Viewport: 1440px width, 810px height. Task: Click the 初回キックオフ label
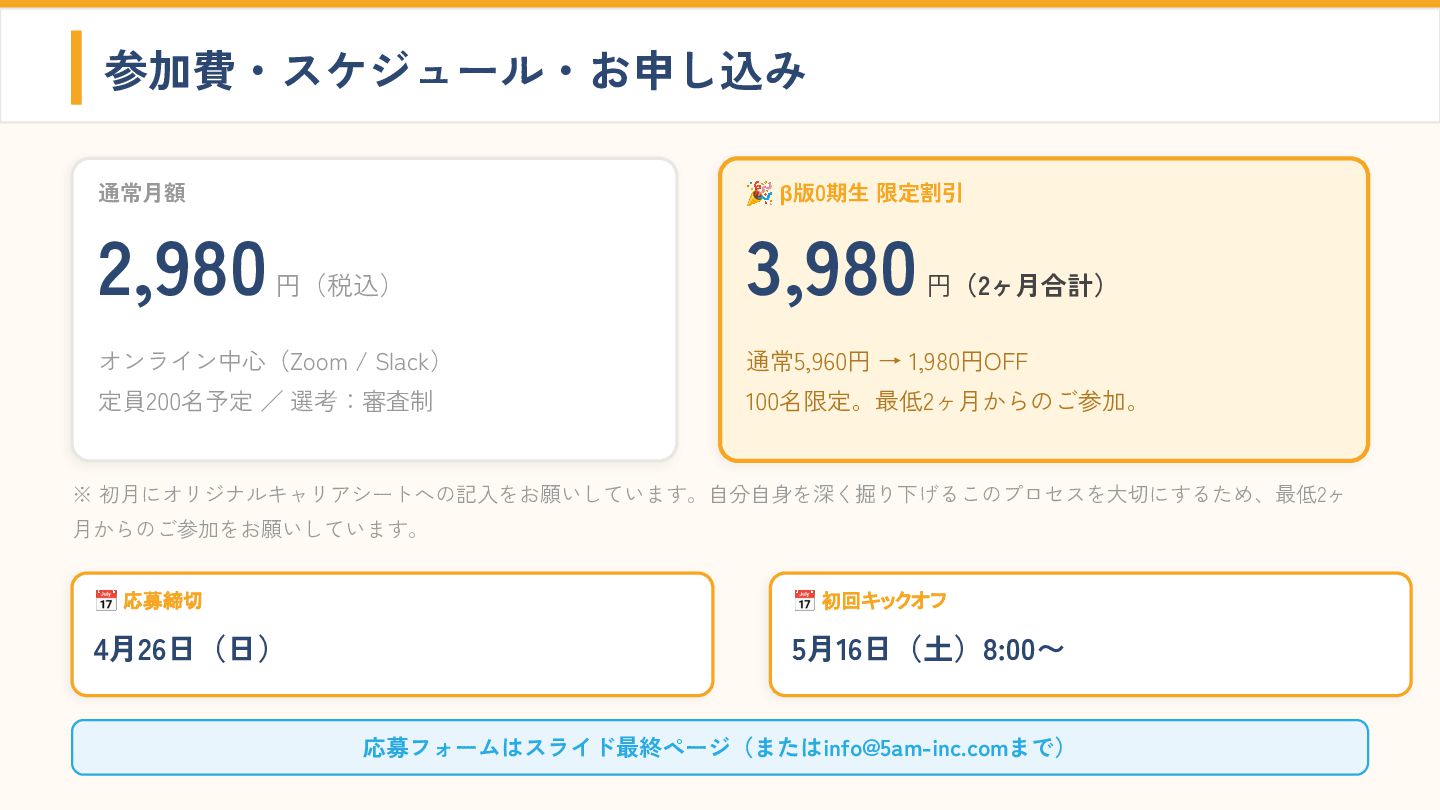pos(884,601)
